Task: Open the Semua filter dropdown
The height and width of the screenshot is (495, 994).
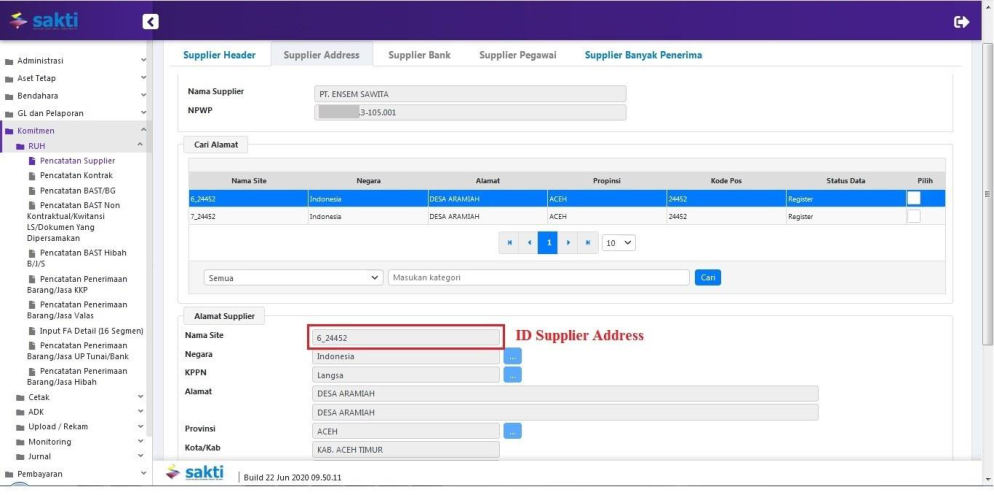Action: [x=293, y=278]
